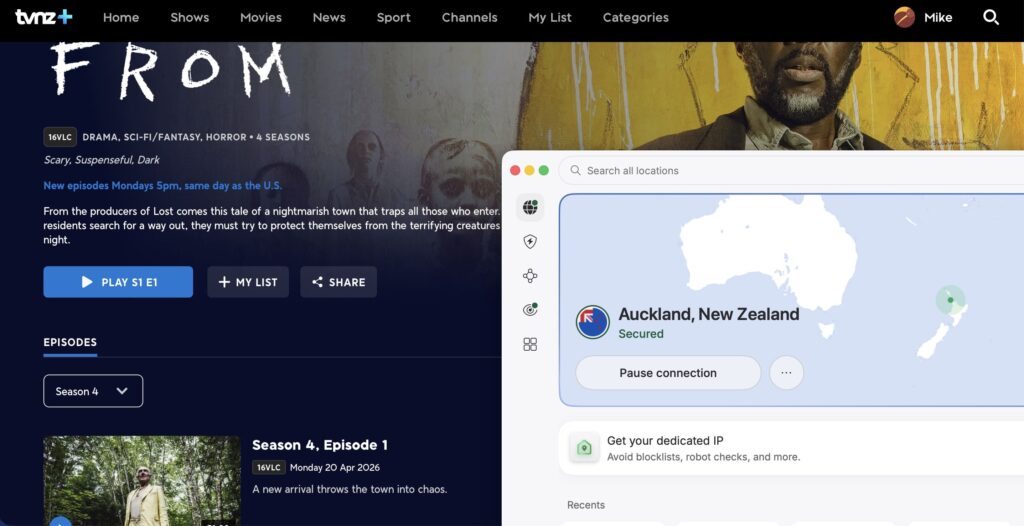Click the Monday 20 Apr 2026 date

point(335,468)
